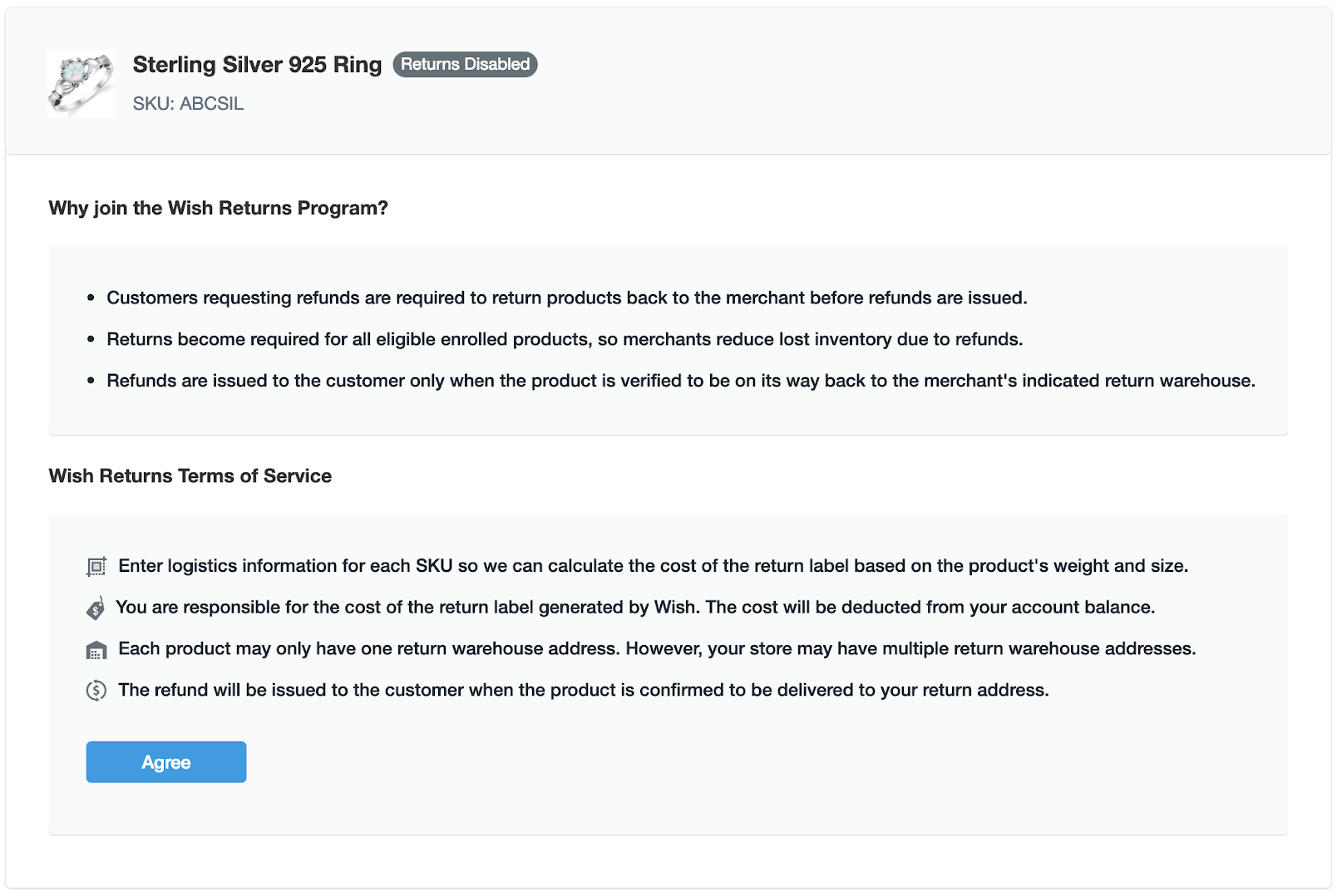The width and height of the screenshot is (1337, 896).
Task: Click the Enter logistics information for each SKU text
Action: (x=653, y=566)
